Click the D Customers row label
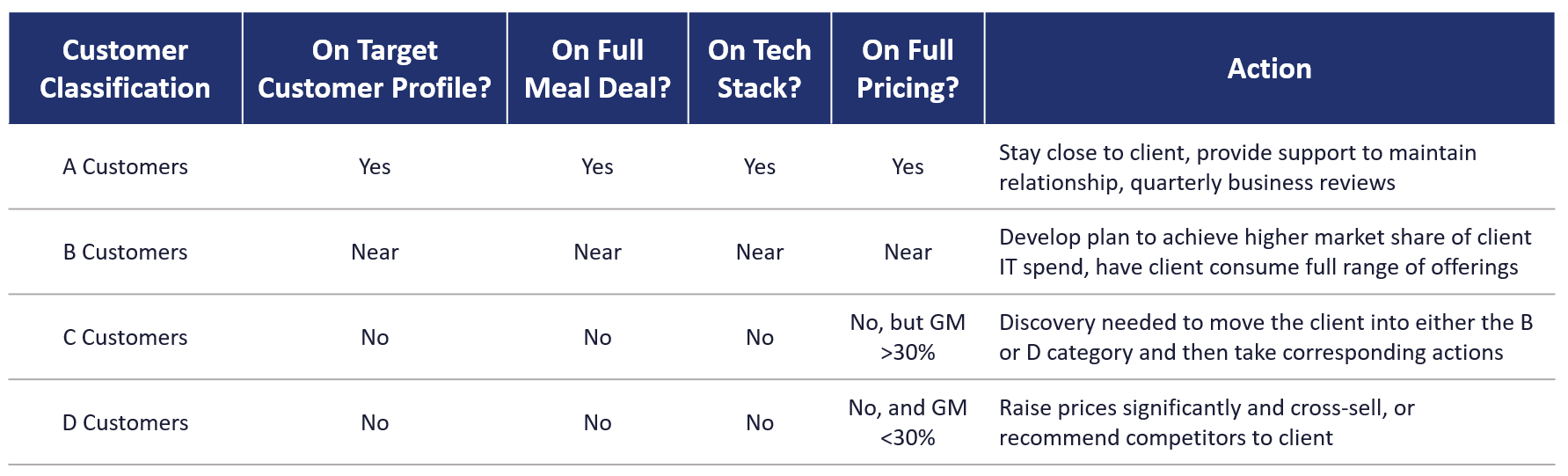 (125, 423)
